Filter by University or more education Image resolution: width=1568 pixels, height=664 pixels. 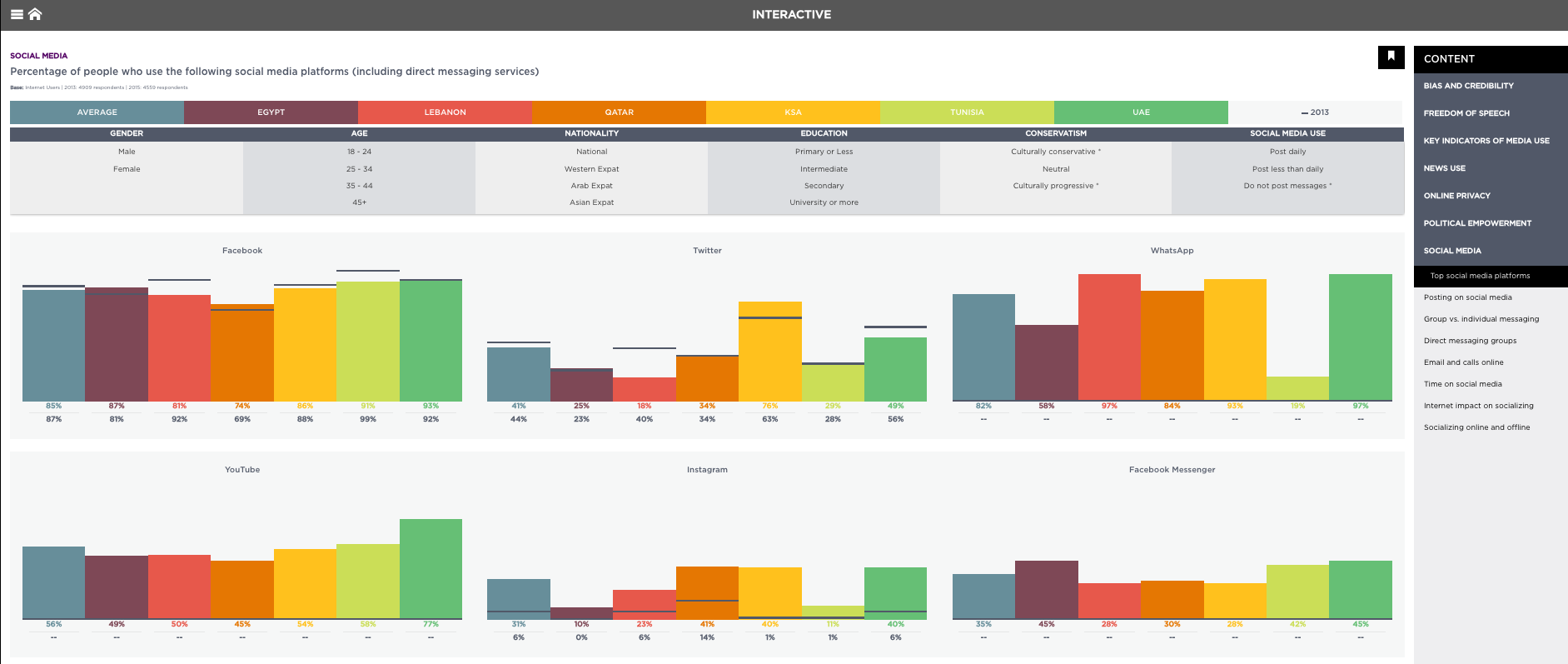[x=824, y=202]
